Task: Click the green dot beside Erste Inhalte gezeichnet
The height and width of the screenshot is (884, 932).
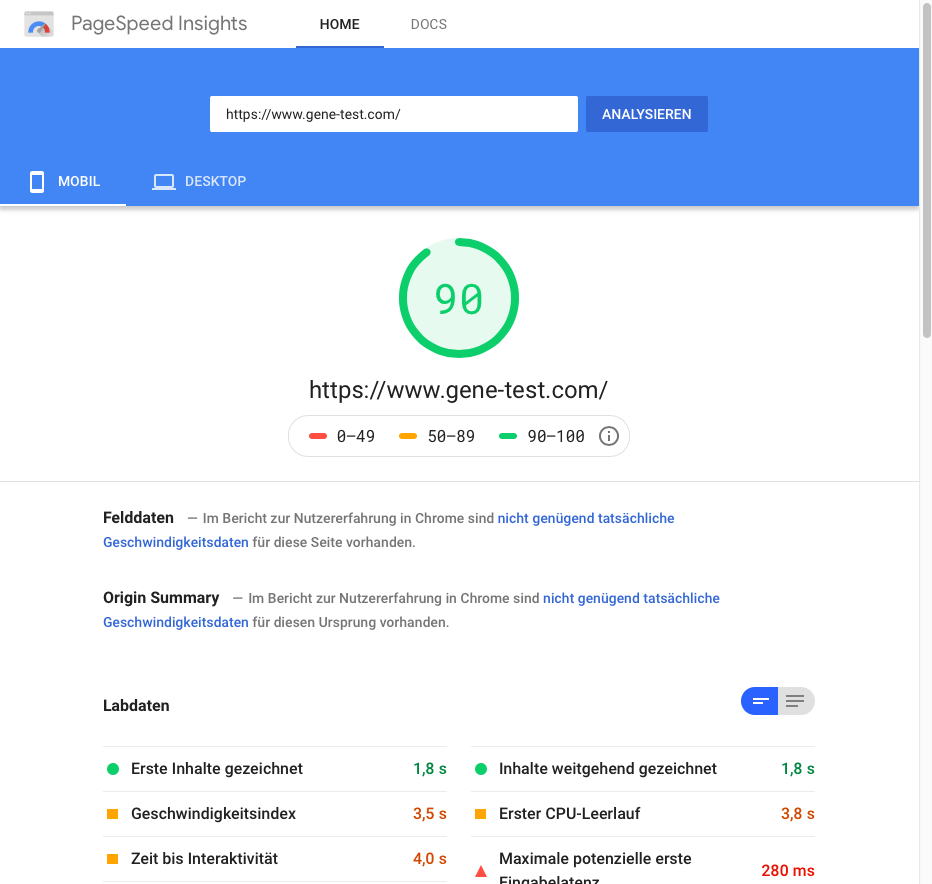Action: [112, 769]
